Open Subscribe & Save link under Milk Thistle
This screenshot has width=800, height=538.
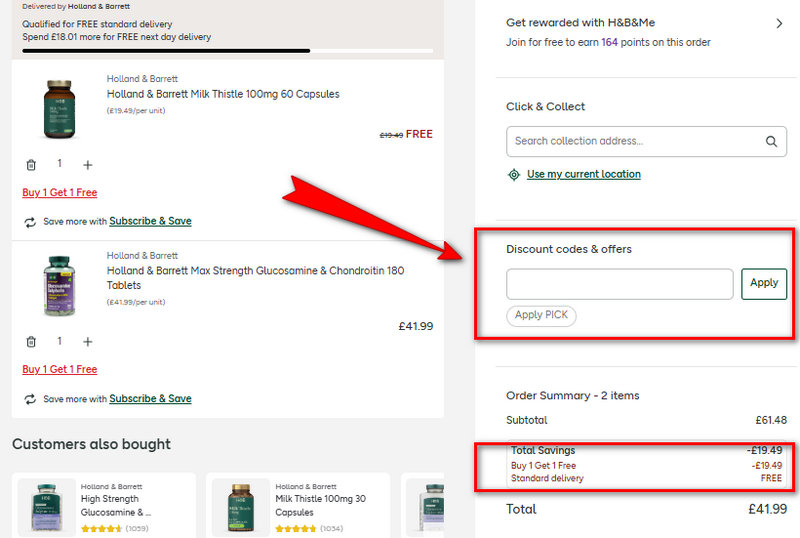(150, 221)
